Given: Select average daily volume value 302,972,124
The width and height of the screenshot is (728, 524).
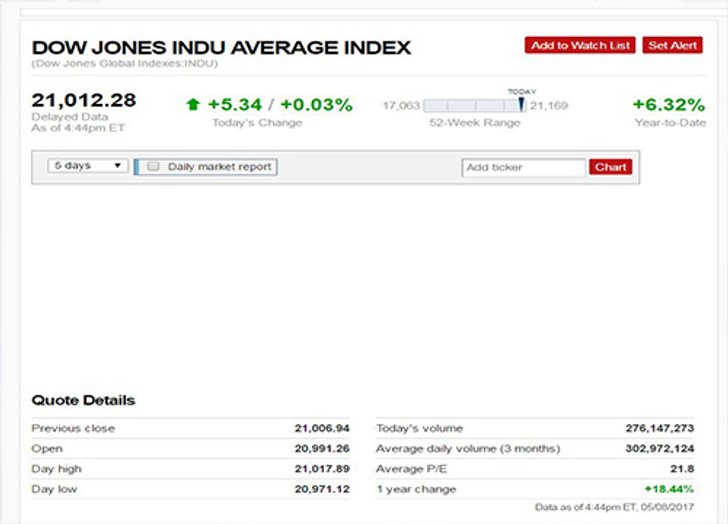Looking at the screenshot, I should click(660, 448).
